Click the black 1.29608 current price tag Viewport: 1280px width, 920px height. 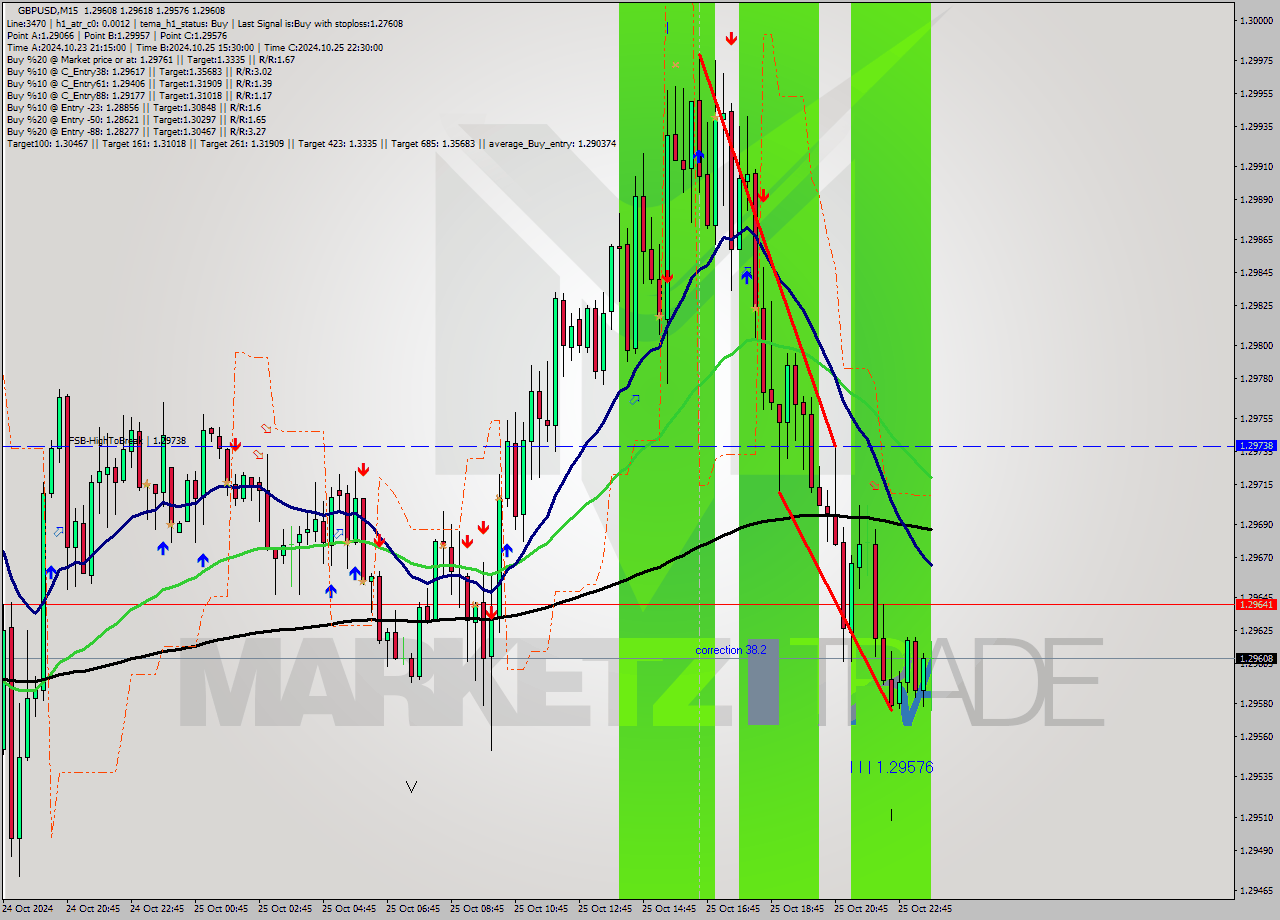[x=1256, y=658]
